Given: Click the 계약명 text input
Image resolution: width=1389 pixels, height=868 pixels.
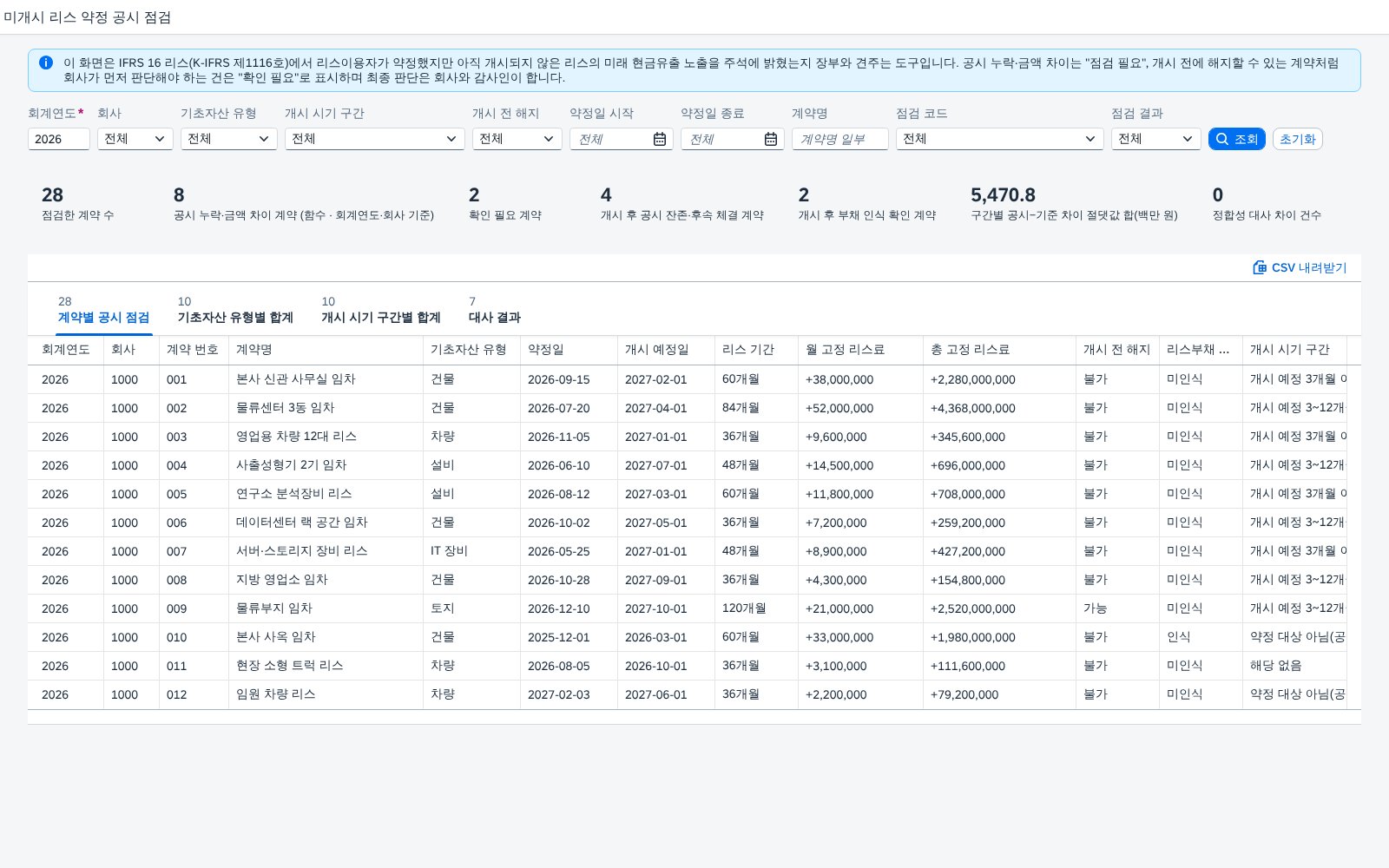Looking at the screenshot, I should click(840, 139).
